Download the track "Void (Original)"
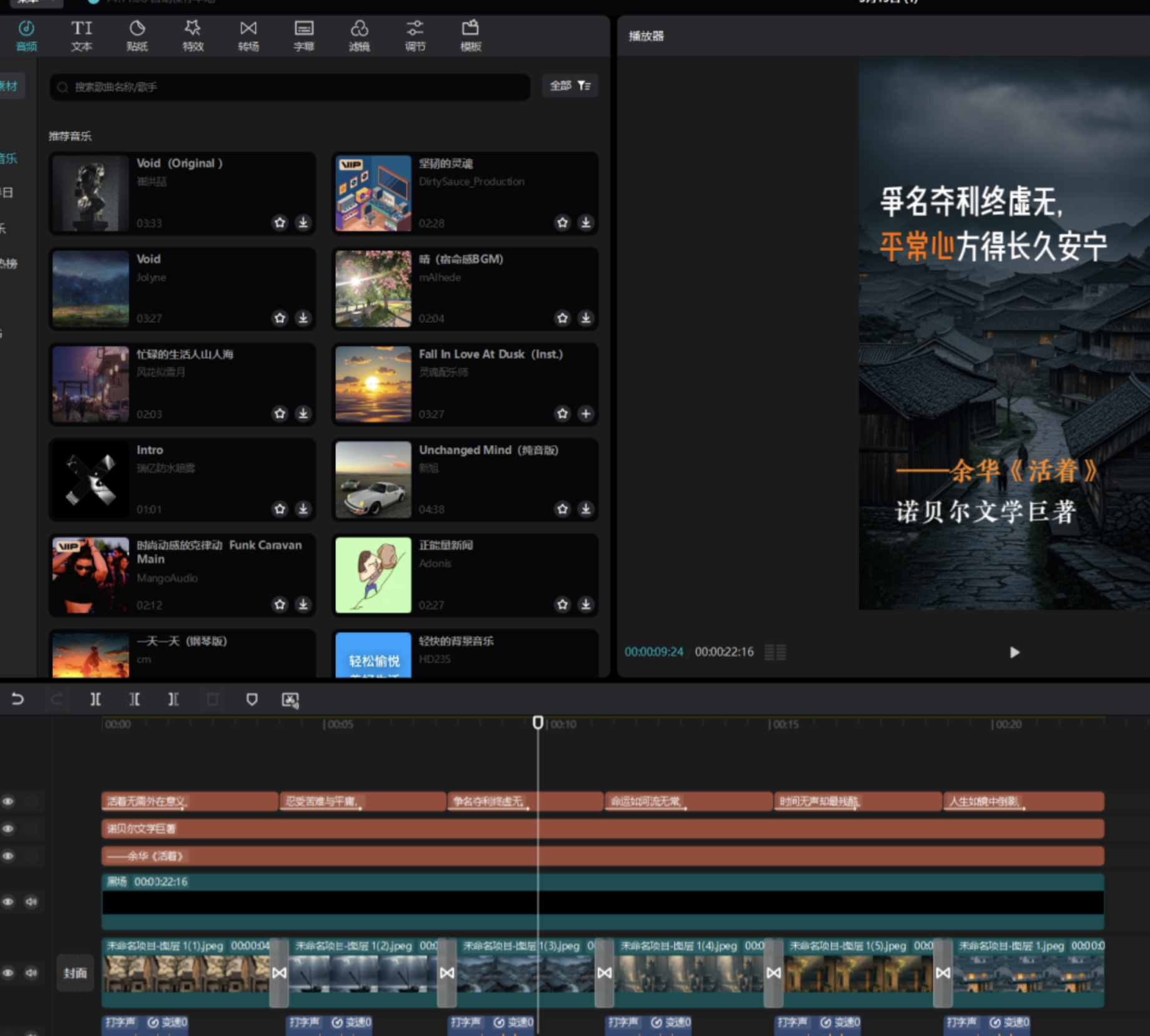1150x1036 pixels. point(303,222)
